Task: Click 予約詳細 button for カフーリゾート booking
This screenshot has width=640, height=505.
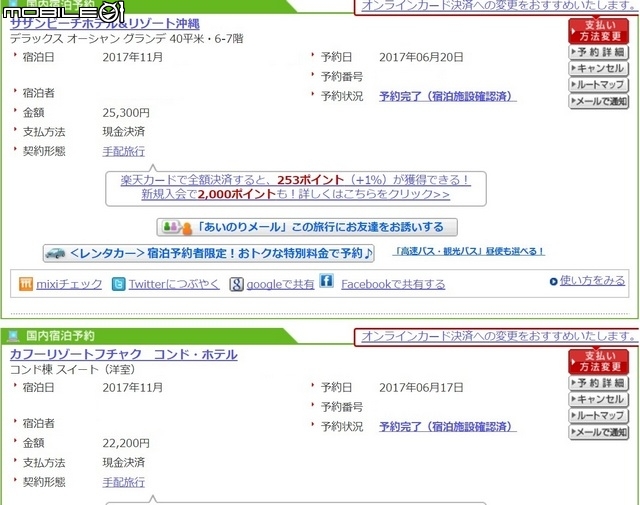Action: 598,383
